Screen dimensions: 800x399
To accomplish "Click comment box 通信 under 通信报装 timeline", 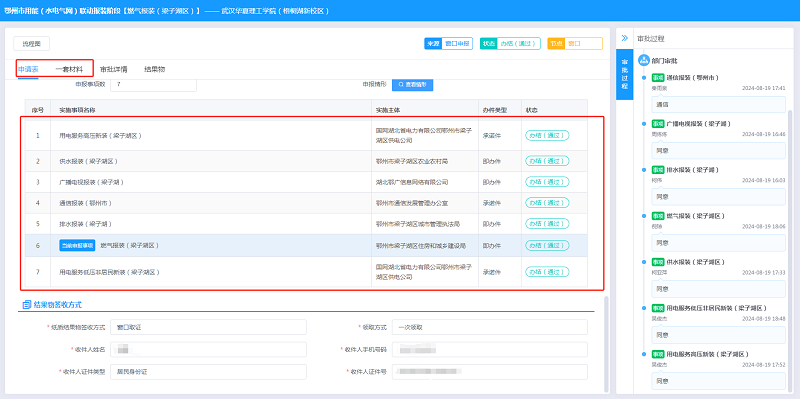I will [718, 105].
